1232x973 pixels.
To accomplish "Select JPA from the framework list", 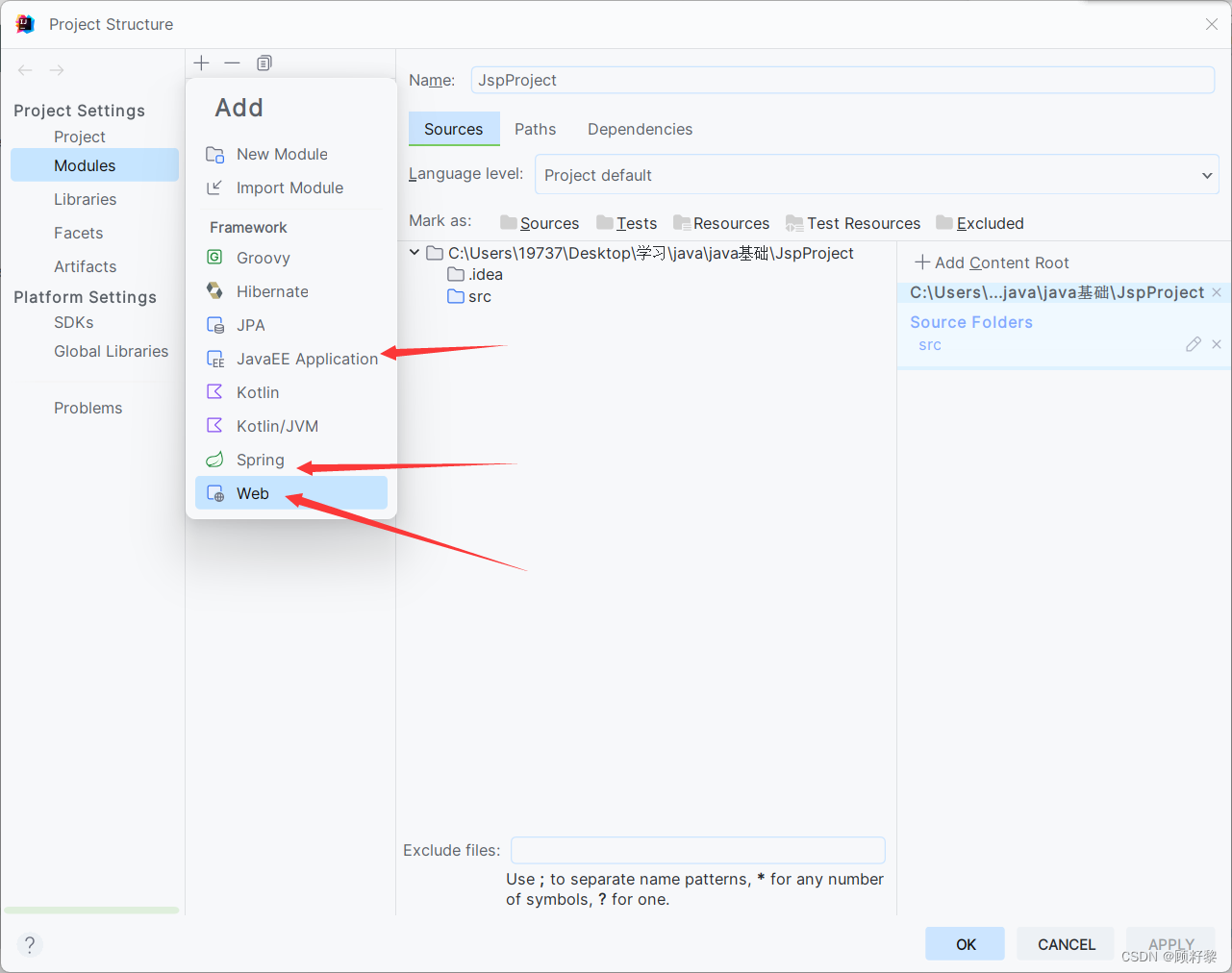I will click(291, 325).
